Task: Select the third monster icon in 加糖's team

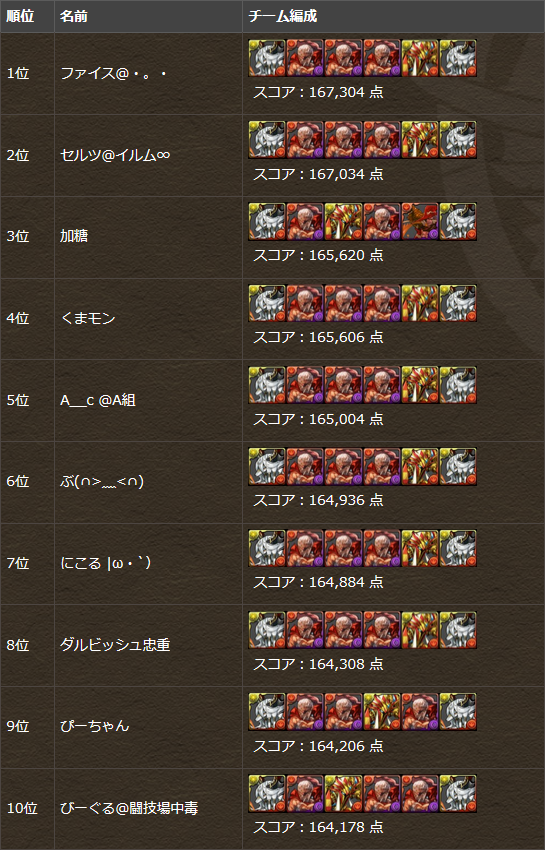Action: (x=343, y=221)
